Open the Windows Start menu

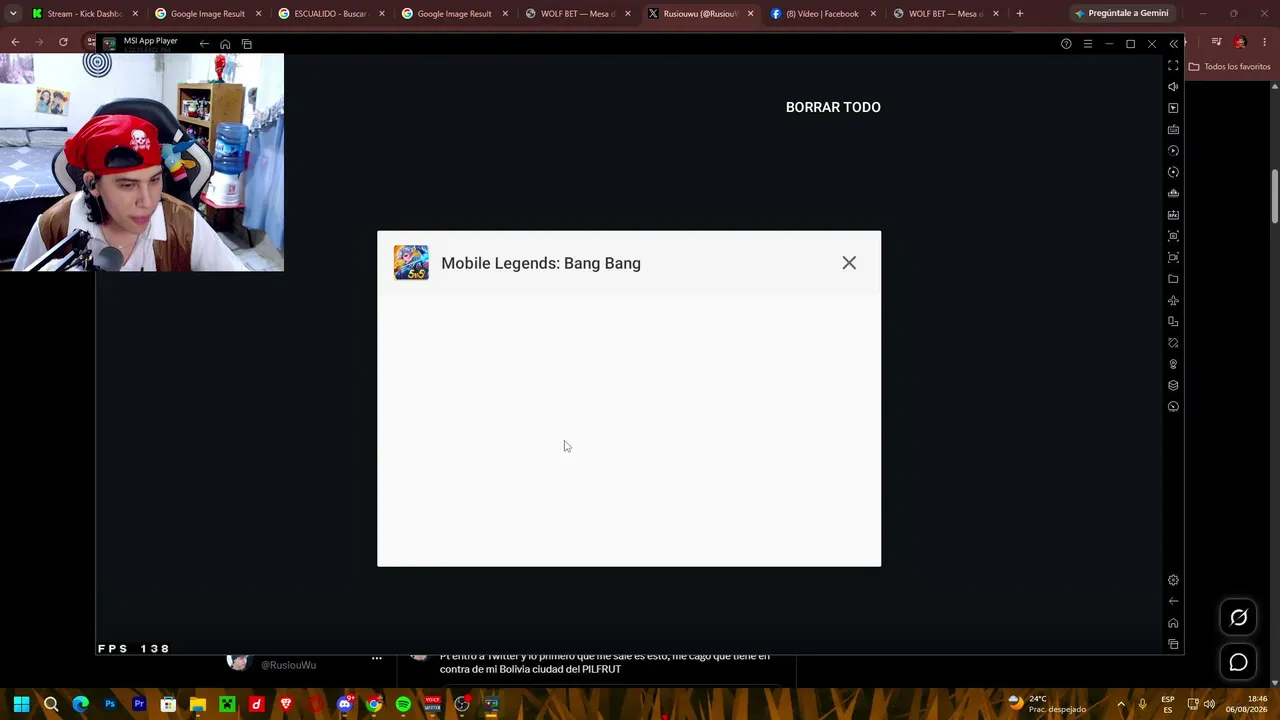coord(21,704)
